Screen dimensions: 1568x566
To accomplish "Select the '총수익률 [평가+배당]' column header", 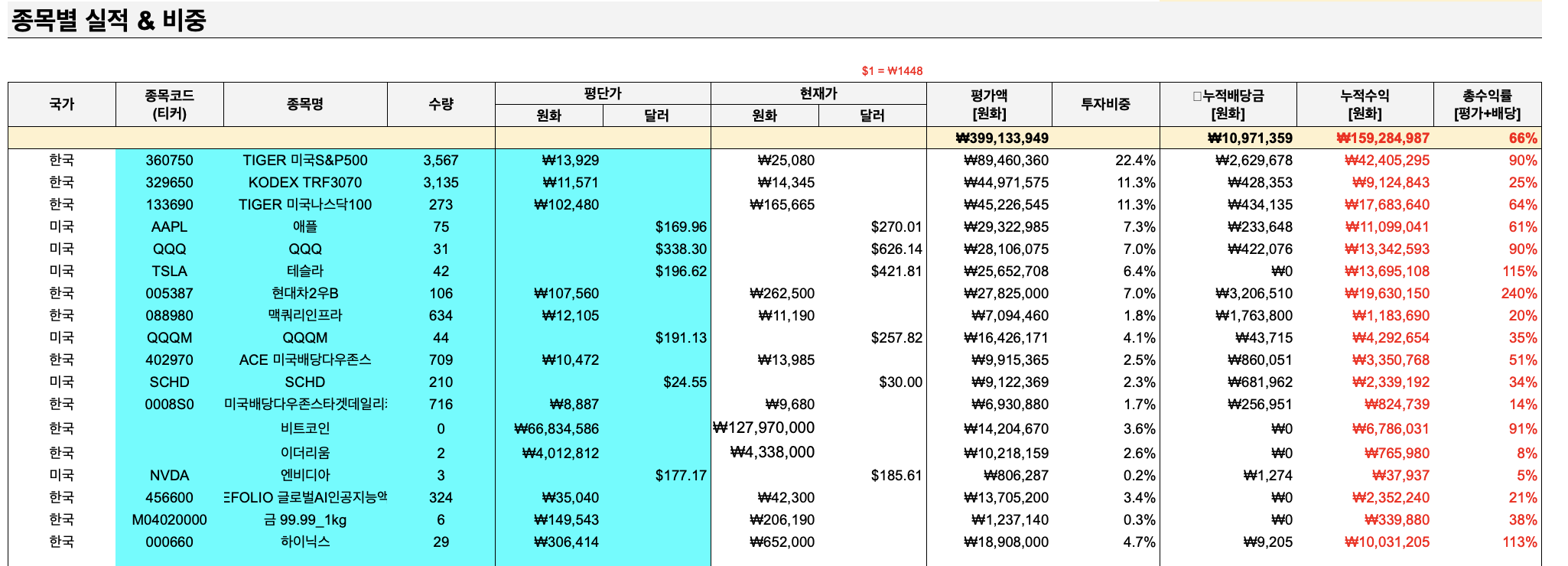I will point(1488,104).
